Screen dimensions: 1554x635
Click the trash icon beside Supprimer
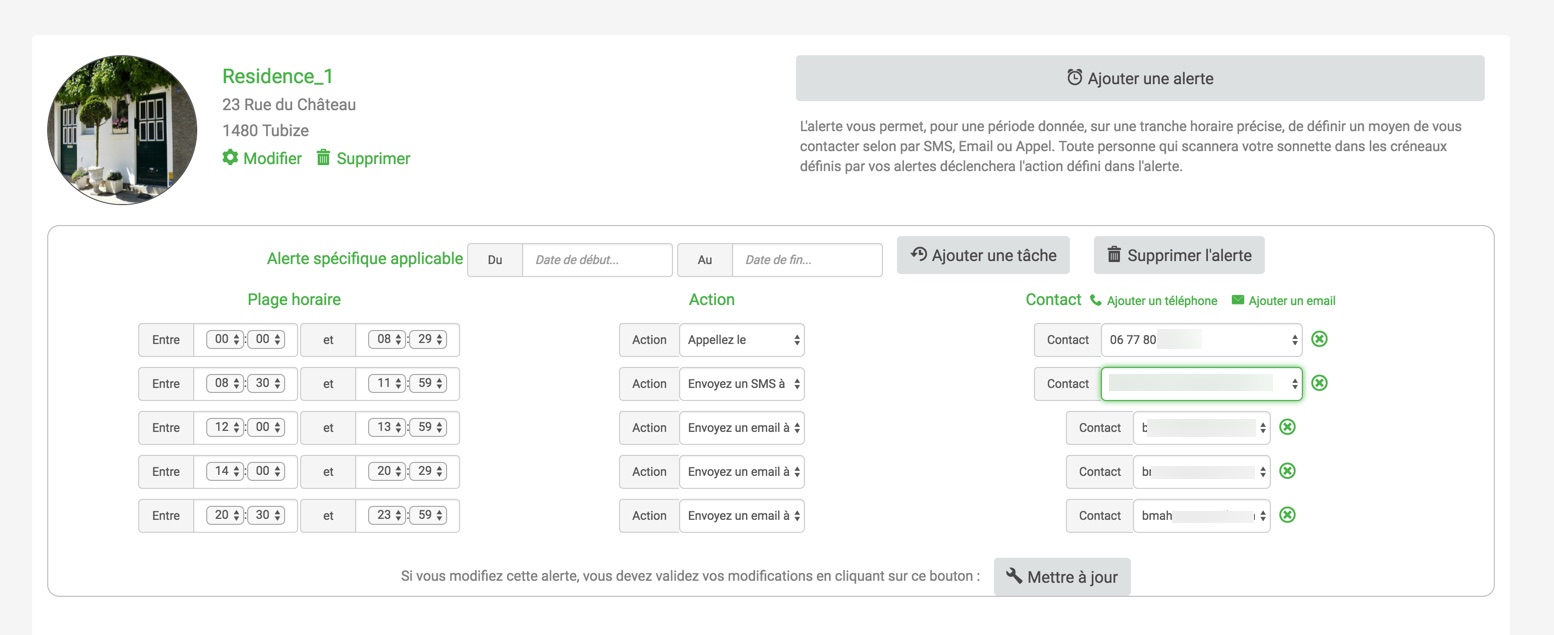(x=323, y=158)
